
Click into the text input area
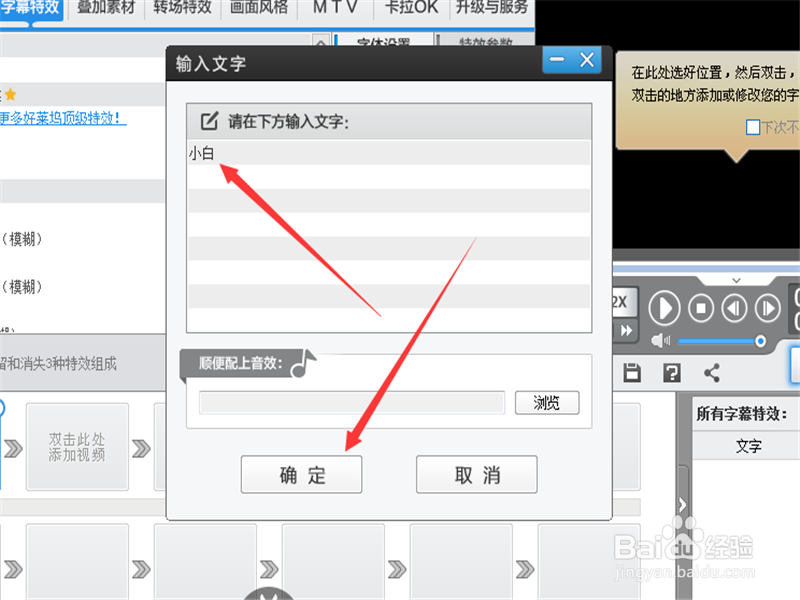[x=389, y=236]
